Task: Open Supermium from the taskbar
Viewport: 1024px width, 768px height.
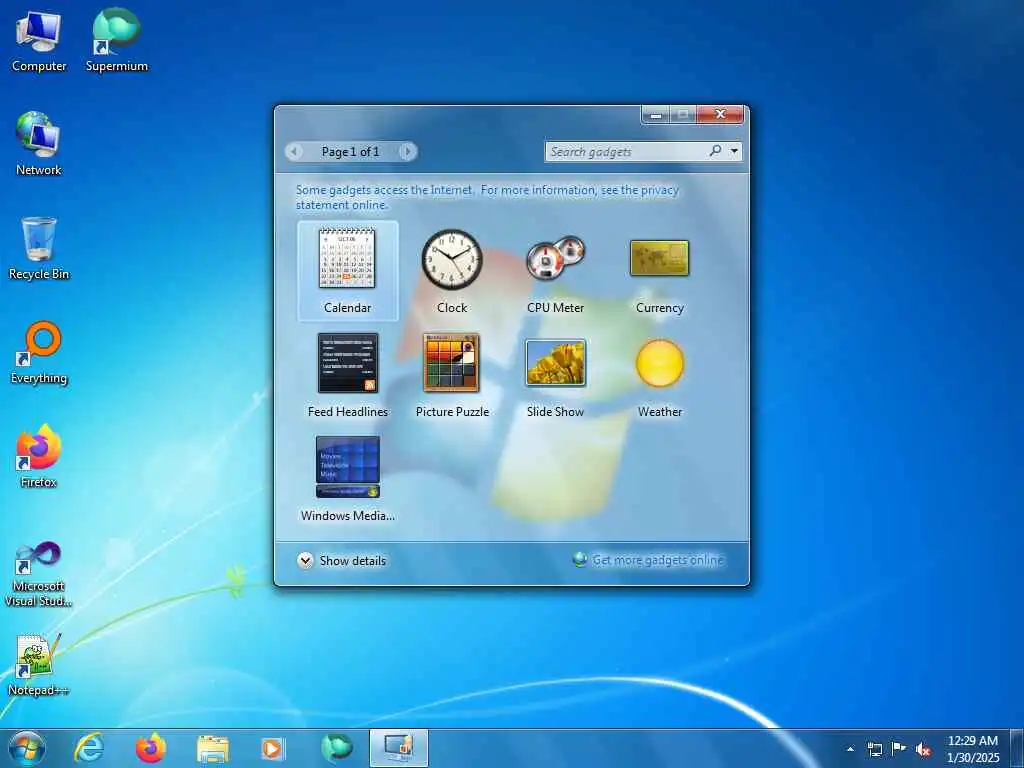Action: coord(336,748)
